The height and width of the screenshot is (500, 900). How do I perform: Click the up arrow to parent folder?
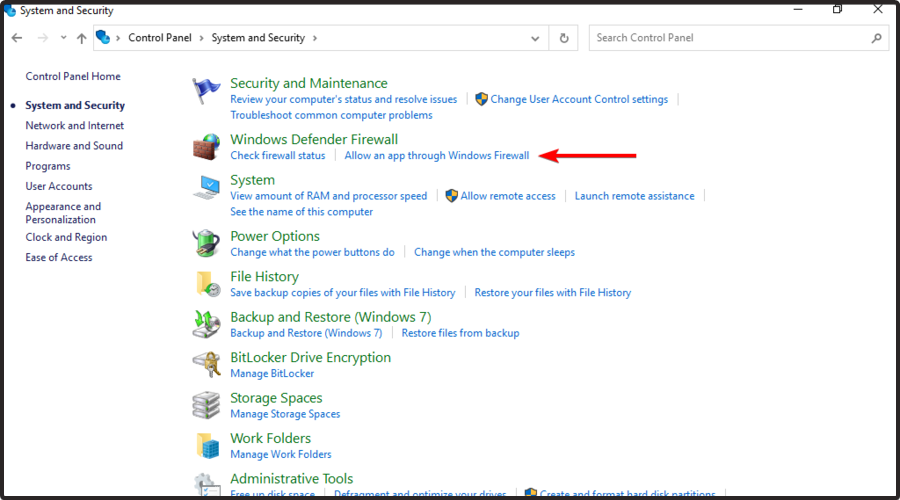click(82, 38)
